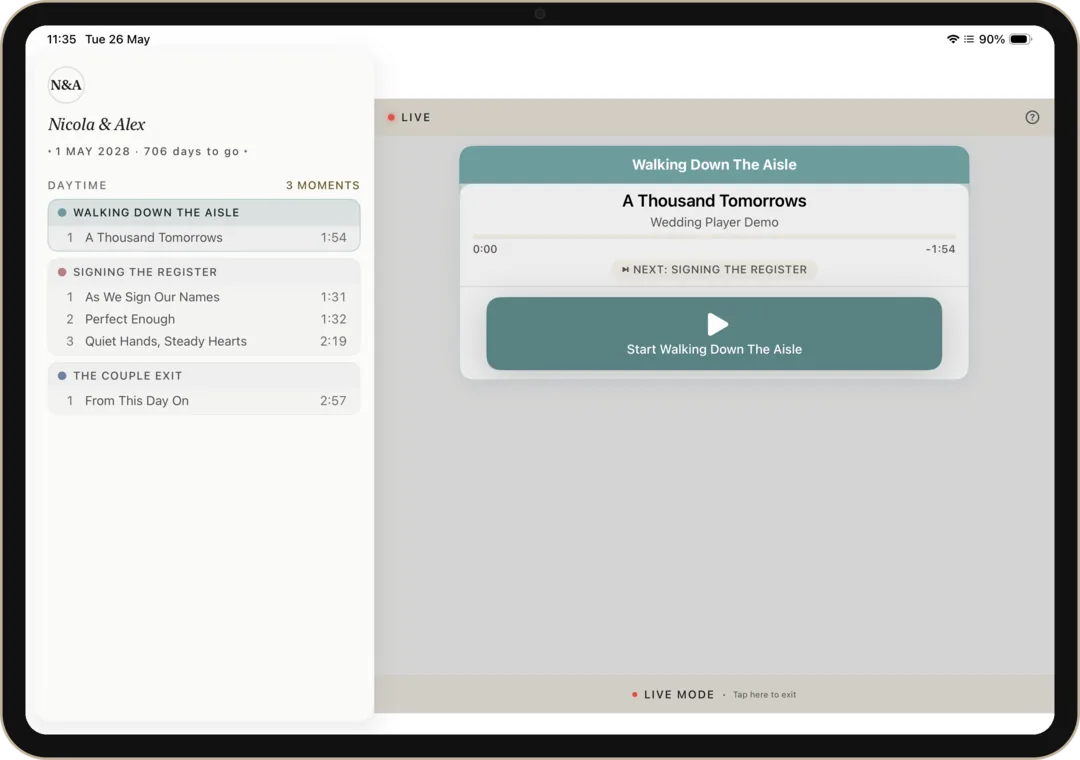The image size is (1080, 760).
Task: Click the Wedding Player Demo artist text
Action: coord(714,222)
